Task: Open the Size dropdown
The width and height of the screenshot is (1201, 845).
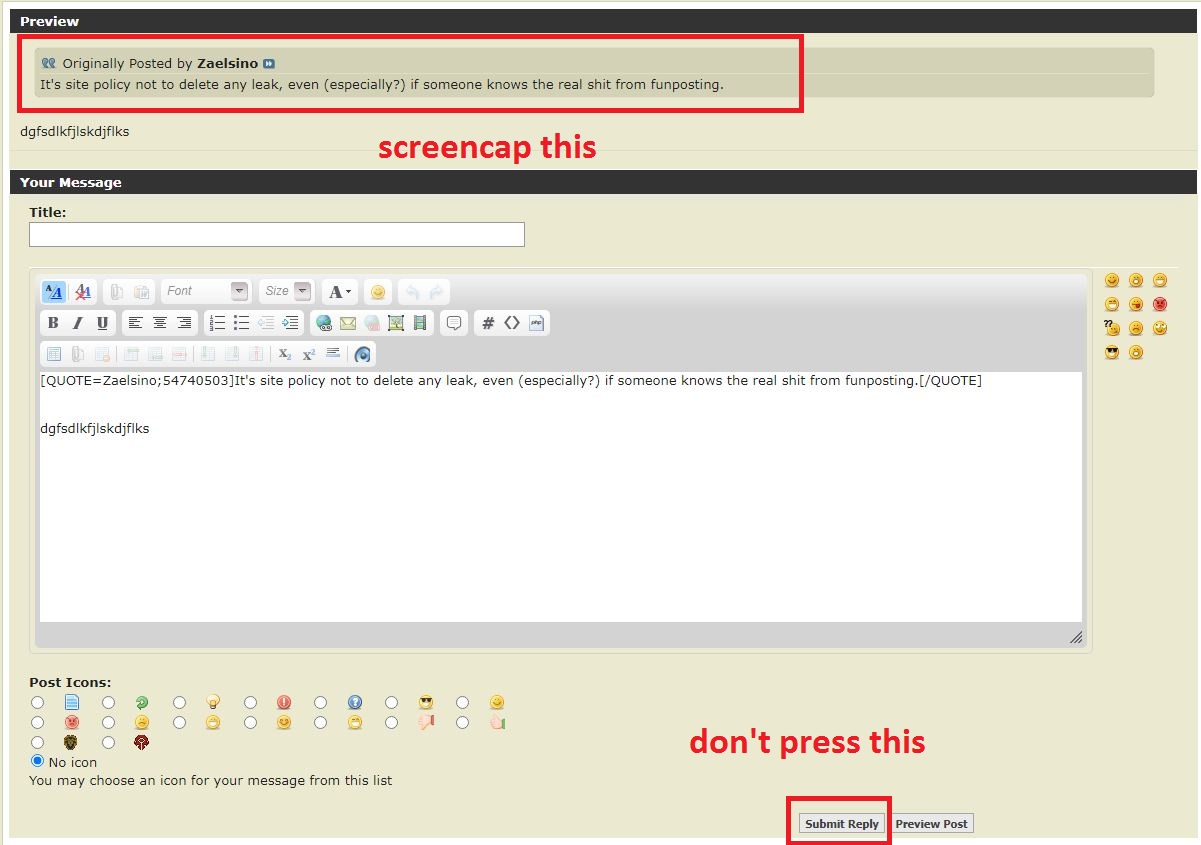Action: (286, 291)
